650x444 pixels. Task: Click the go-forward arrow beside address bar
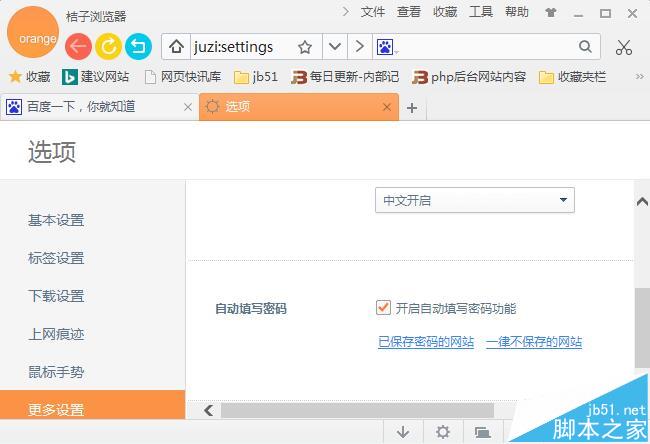coord(360,46)
